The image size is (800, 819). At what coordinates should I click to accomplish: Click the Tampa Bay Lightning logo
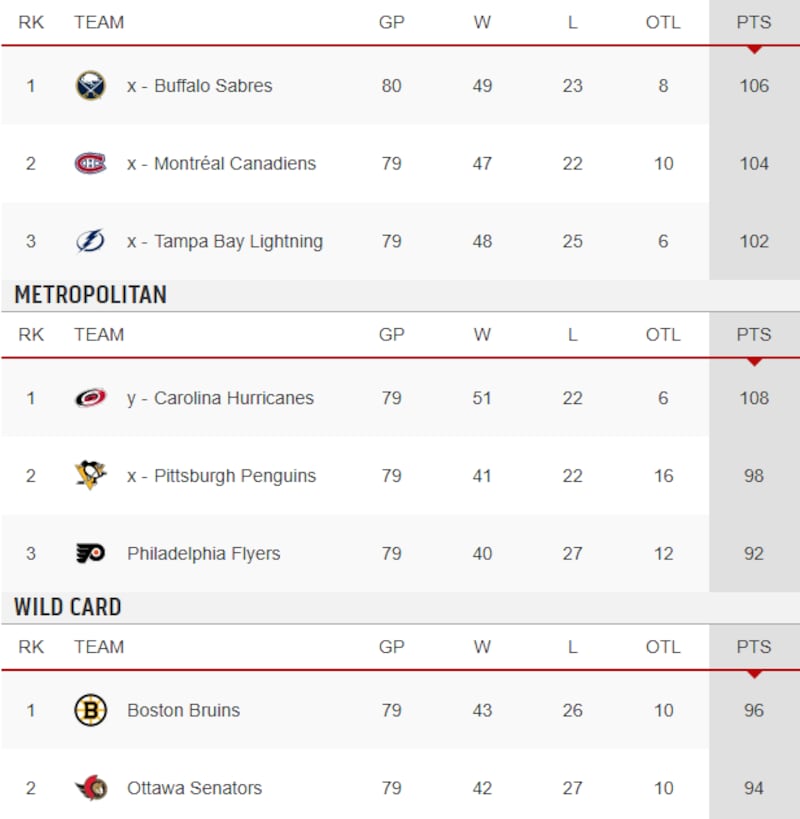coord(90,242)
